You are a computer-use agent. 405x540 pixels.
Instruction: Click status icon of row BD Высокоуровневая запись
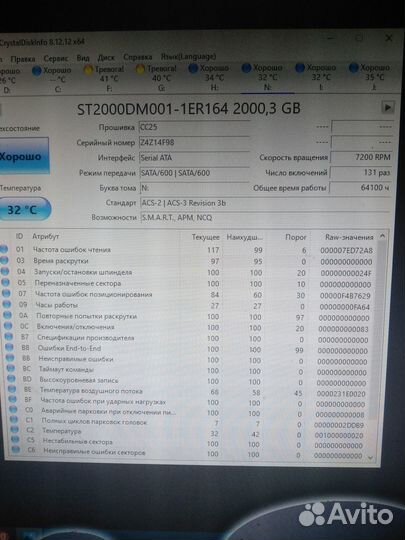tap(11, 379)
